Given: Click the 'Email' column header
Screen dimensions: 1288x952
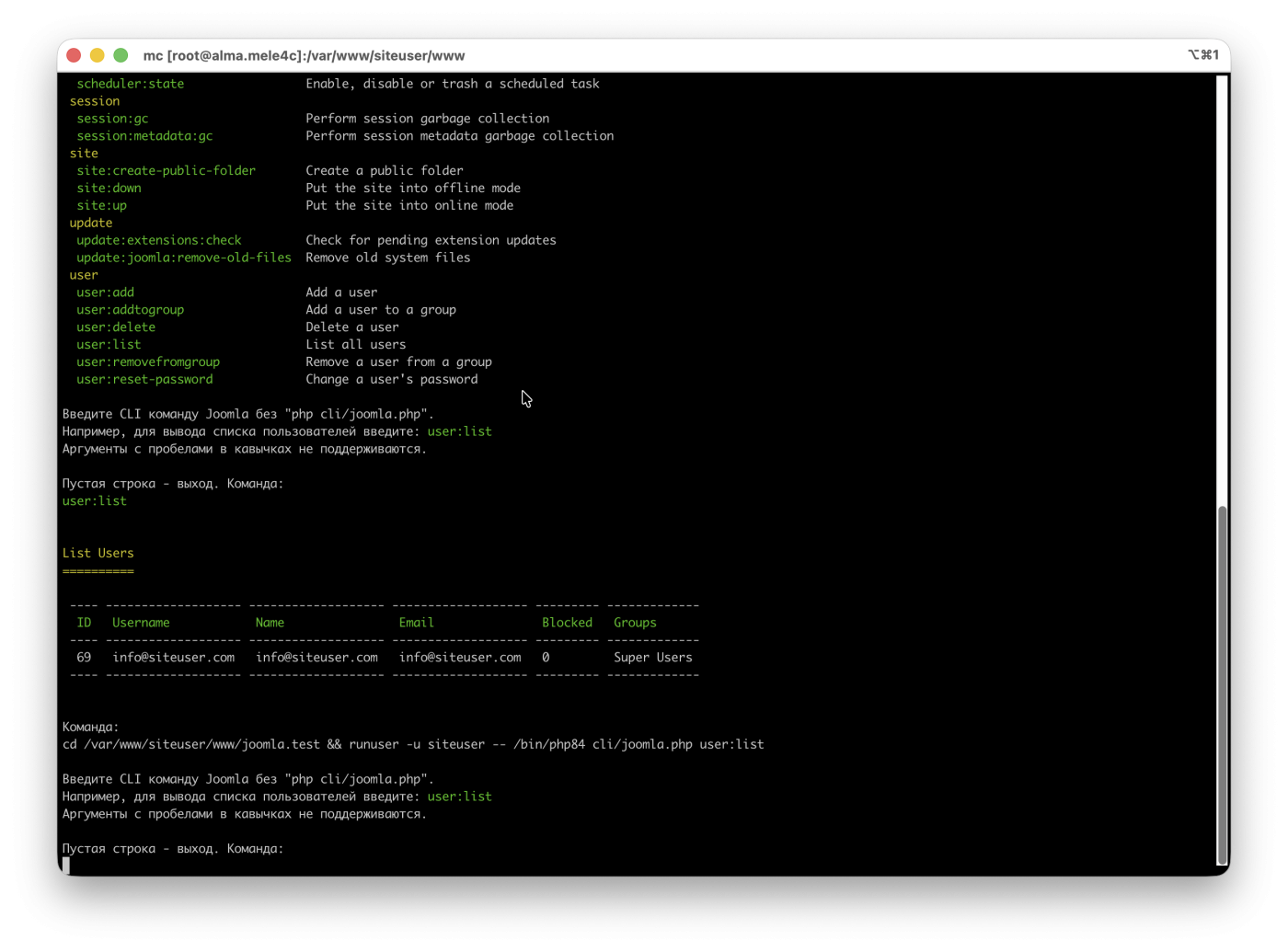Looking at the screenshot, I should coord(417,624).
